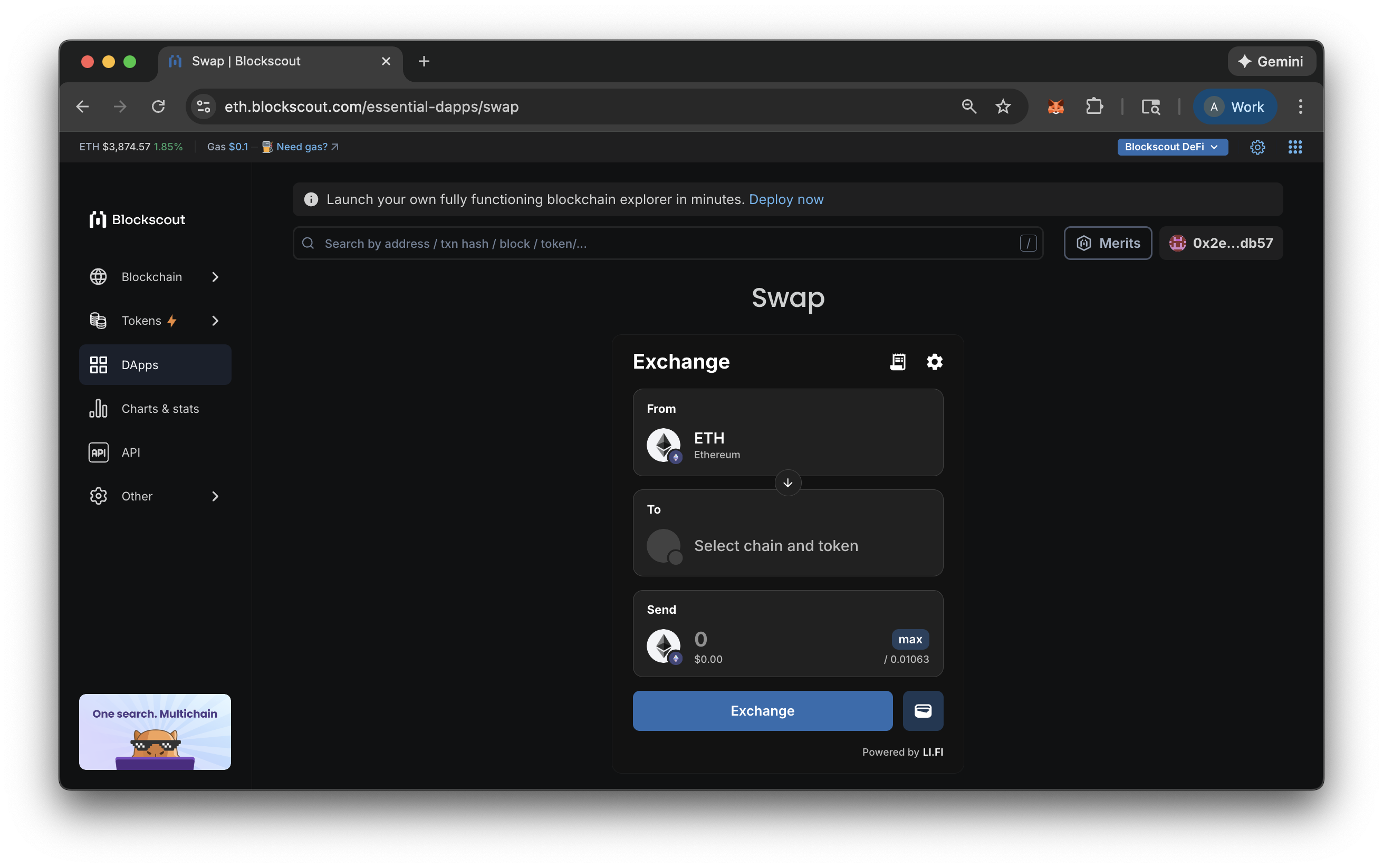Open the API section from sidebar
This screenshot has height=868, width=1383.
(130, 452)
